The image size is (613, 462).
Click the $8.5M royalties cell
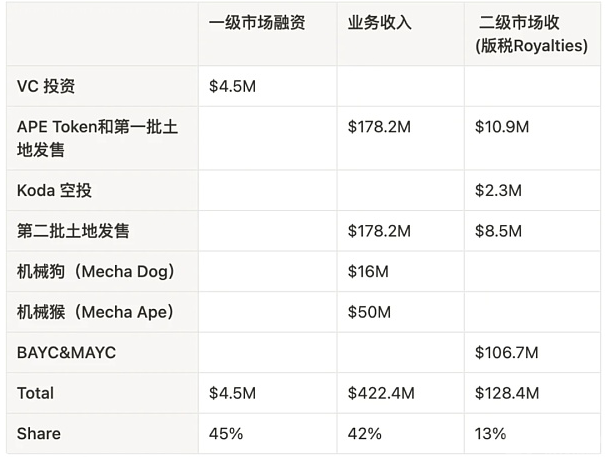coord(498,231)
